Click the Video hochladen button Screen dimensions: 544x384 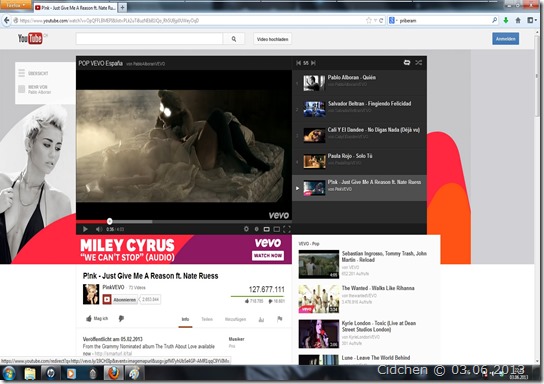tap(272, 39)
